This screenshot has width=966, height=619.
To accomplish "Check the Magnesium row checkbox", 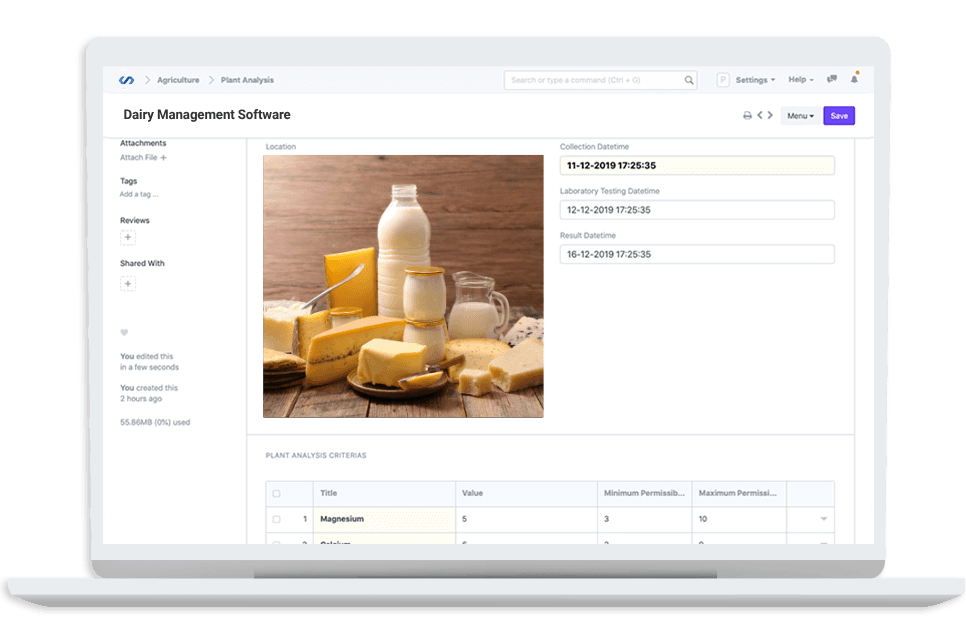I will click(277, 519).
